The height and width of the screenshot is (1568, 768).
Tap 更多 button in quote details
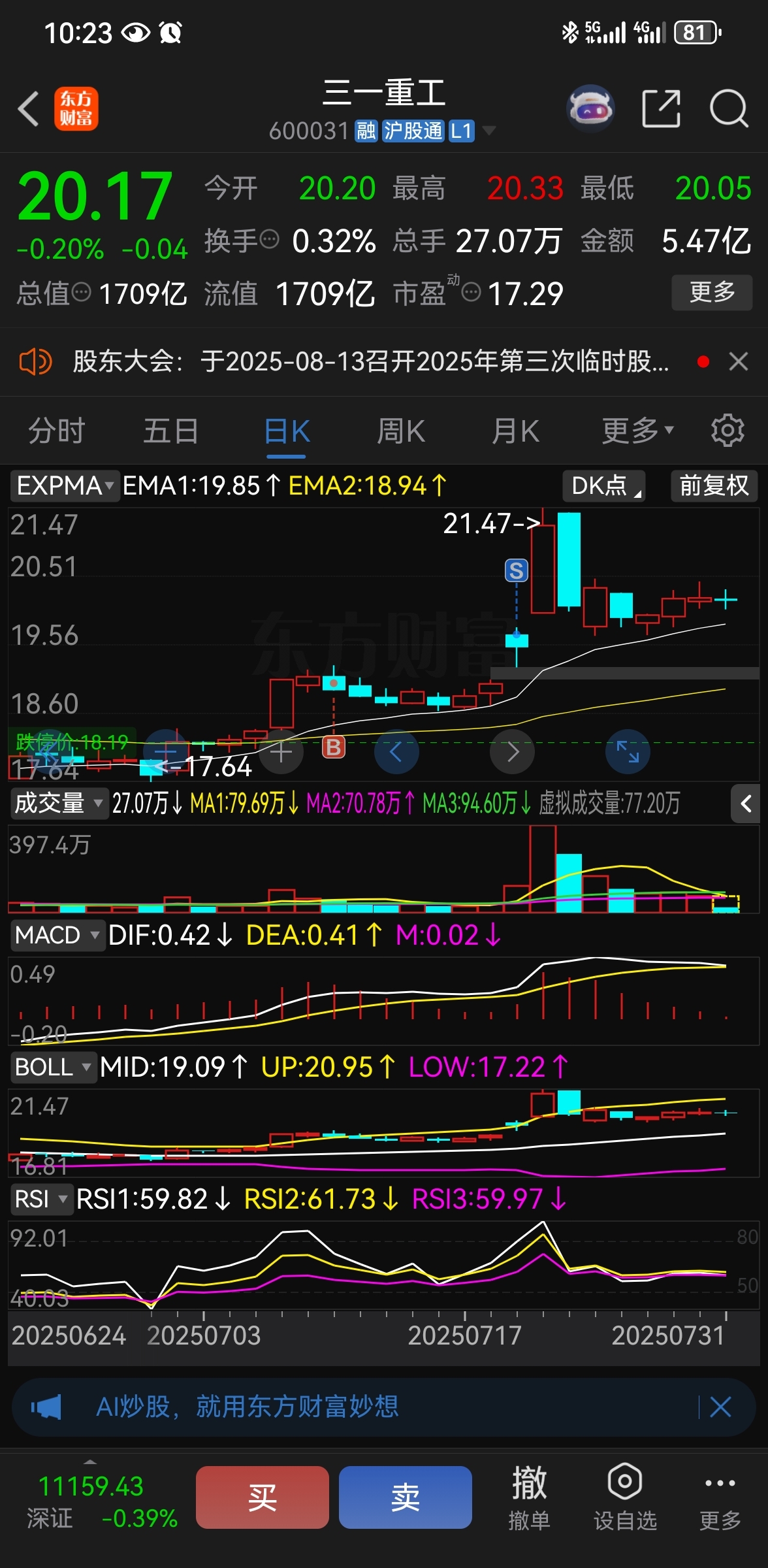[712, 292]
